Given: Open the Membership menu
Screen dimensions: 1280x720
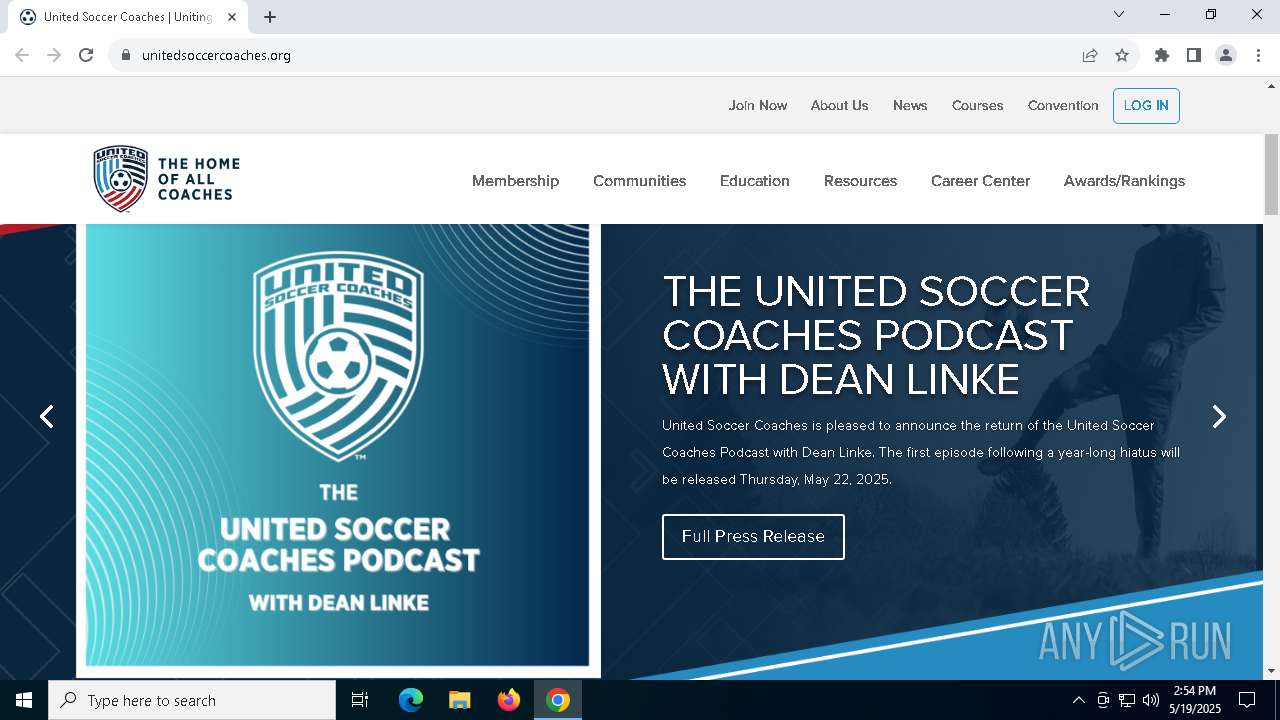Looking at the screenshot, I should 515,181.
